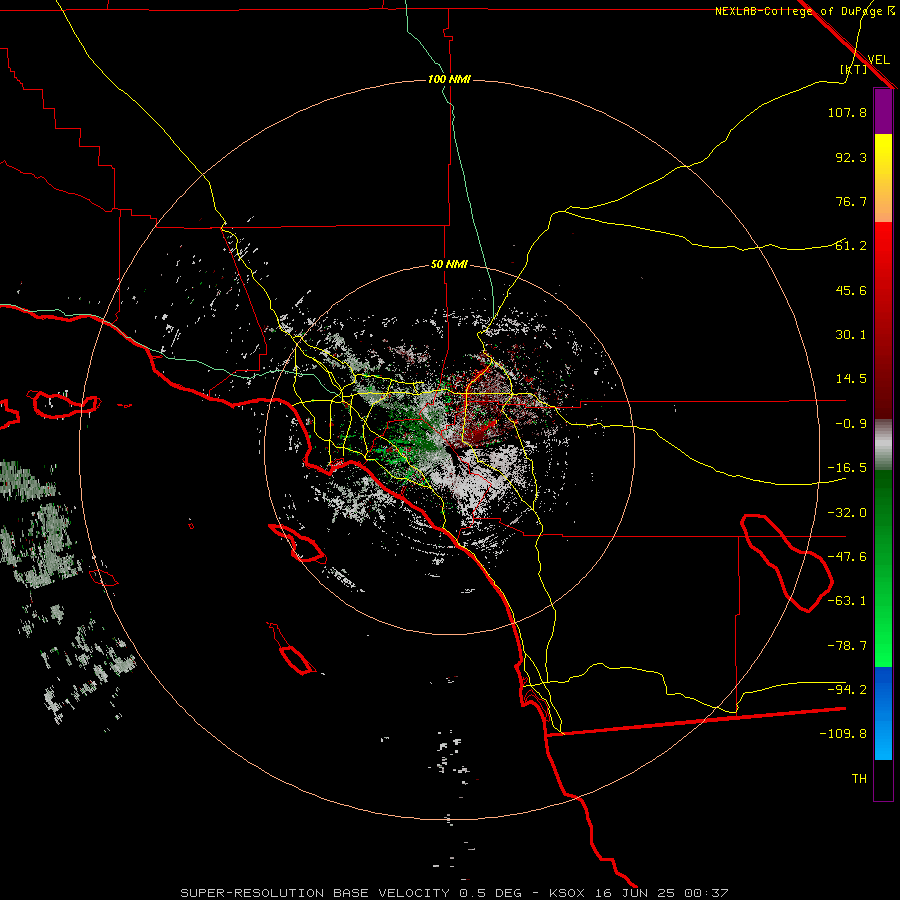Screen dimensions: 900x900
Task: Click the gray near-zero segment of the color bar
Action: 883,445
